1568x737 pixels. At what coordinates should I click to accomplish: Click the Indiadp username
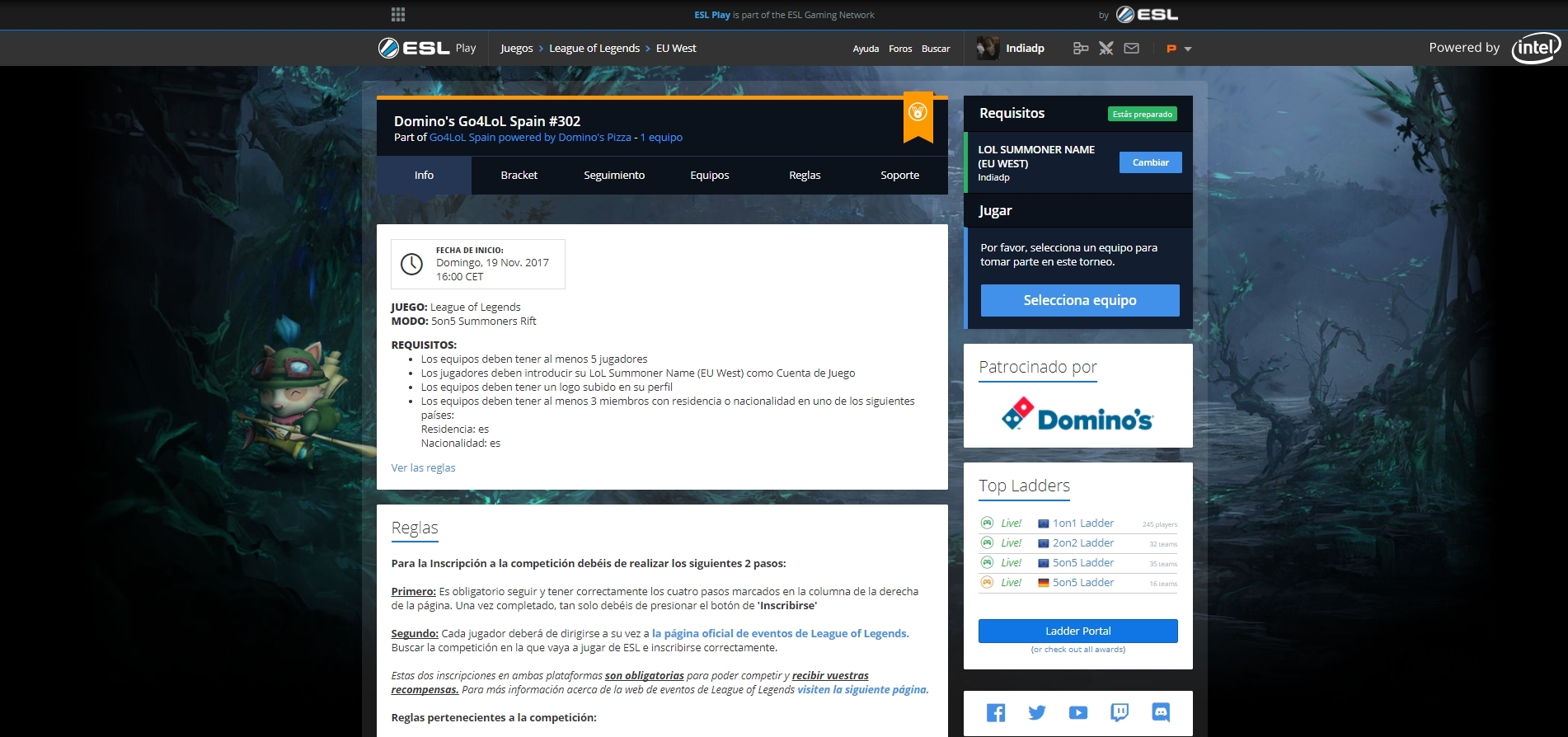[x=1025, y=49]
